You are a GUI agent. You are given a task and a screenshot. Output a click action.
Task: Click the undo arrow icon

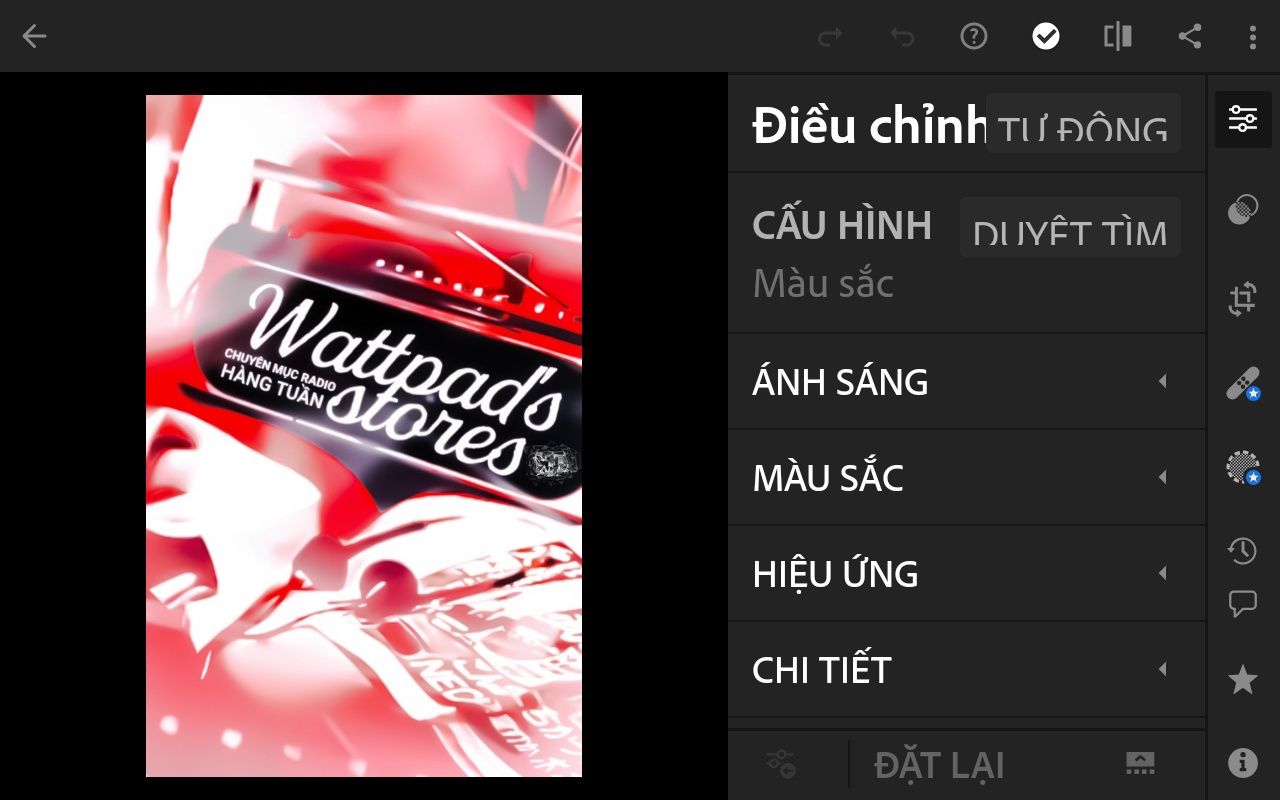(902, 37)
